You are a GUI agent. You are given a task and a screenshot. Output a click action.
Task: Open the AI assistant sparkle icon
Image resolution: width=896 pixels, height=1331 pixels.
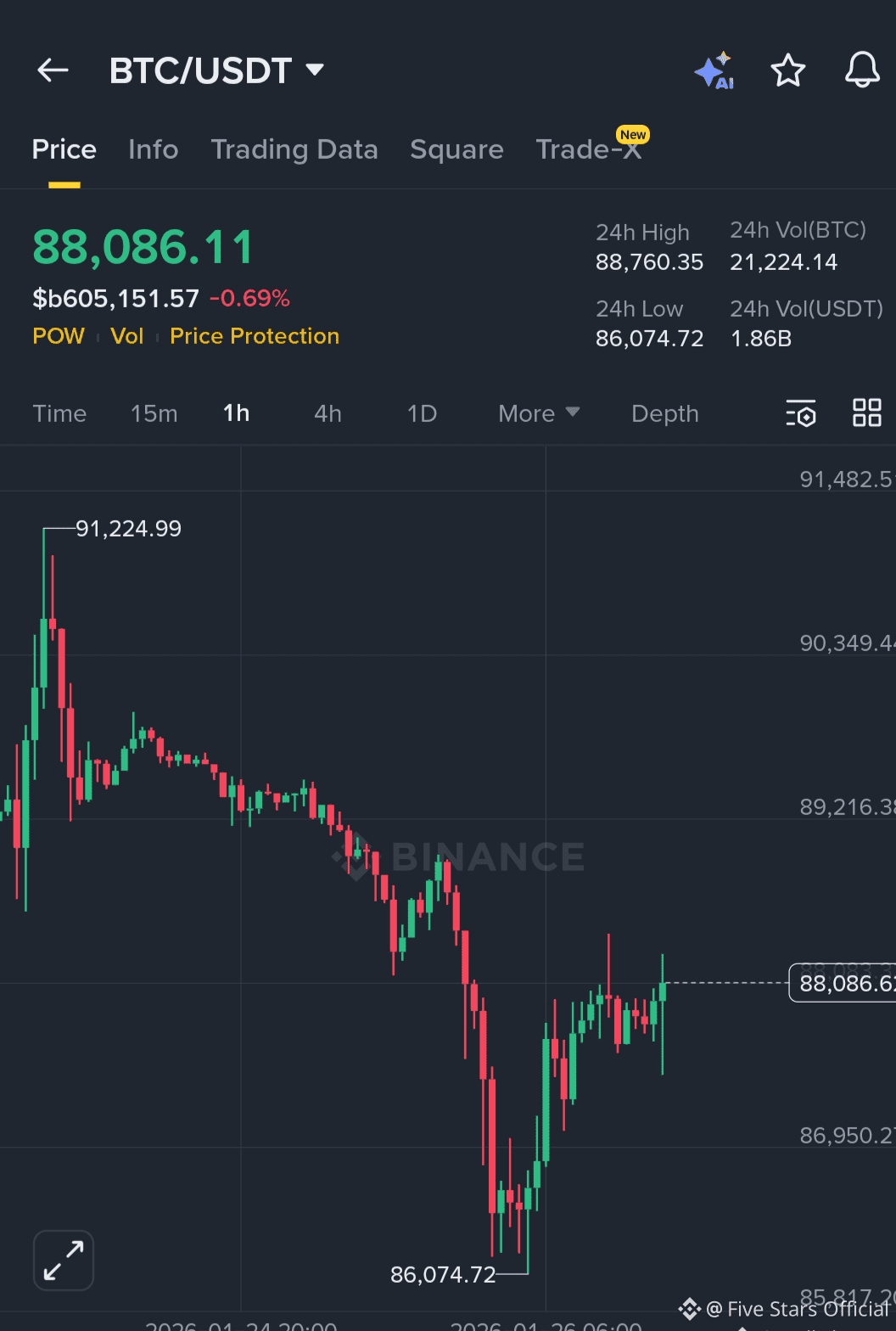click(714, 70)
